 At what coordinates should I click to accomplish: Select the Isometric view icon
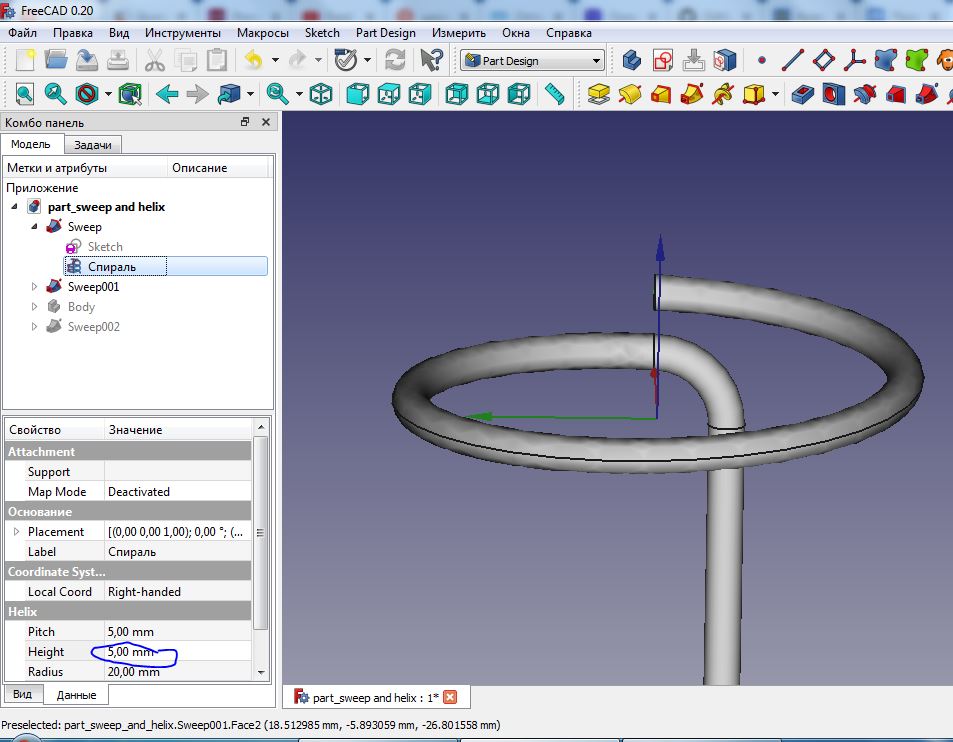click(321, 95)
